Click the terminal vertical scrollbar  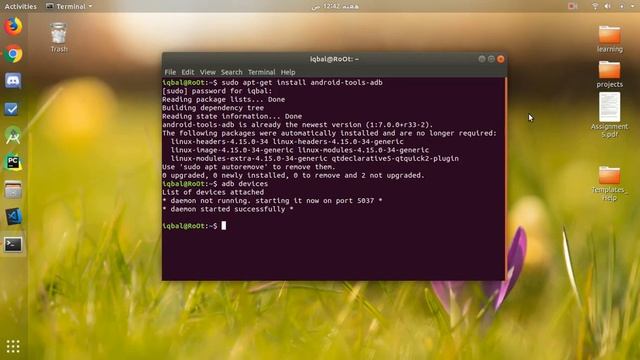pyautogui.click(x=506, y=179)
